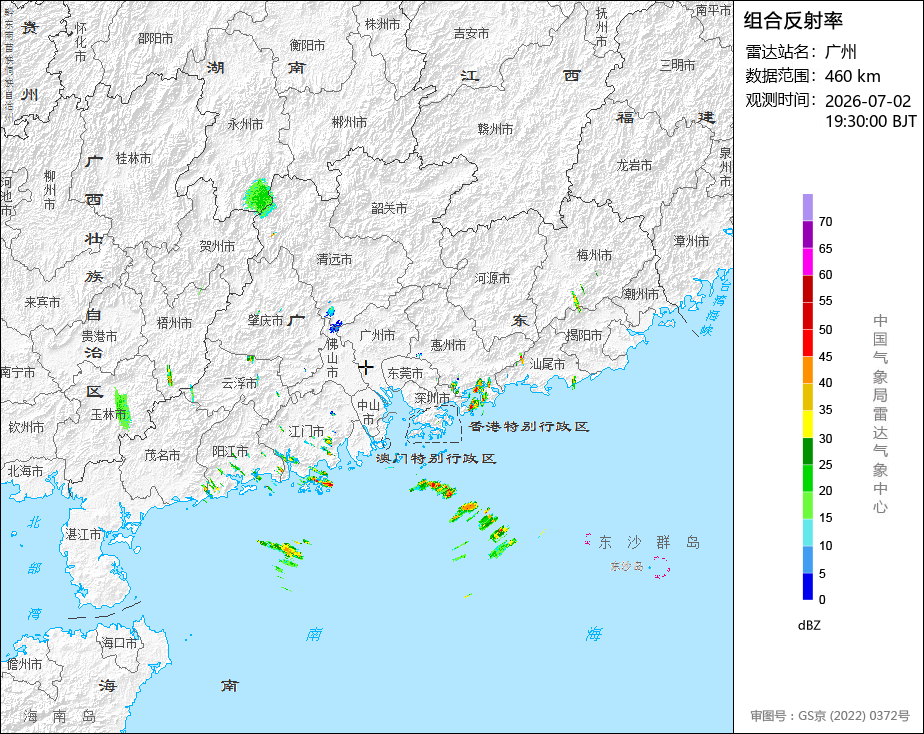Image resolution: width=924 pixels, height=734 pixels.
Task: Click the 组合反射率 title text
Action: point(793,21)
